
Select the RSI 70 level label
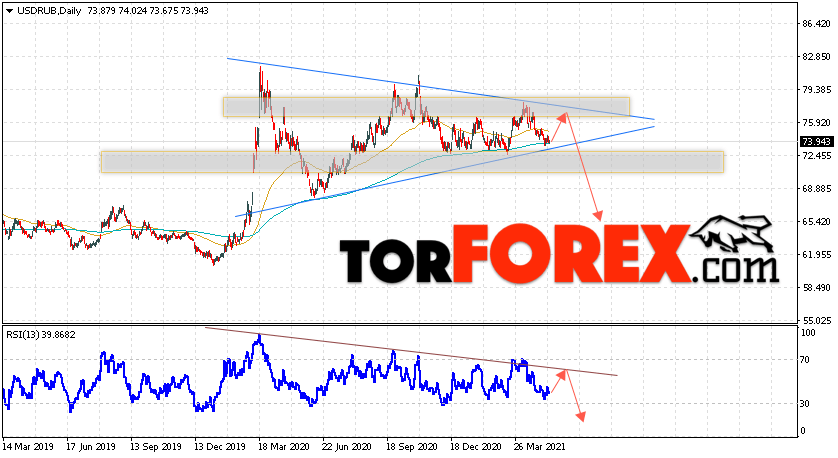coord(806,360)
